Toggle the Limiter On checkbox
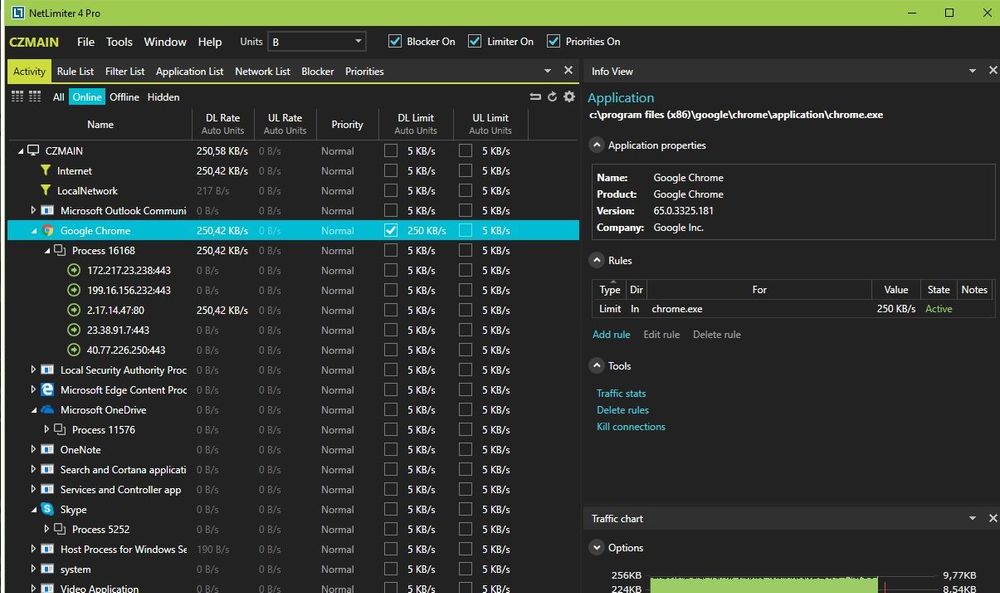 coord(474,41)
